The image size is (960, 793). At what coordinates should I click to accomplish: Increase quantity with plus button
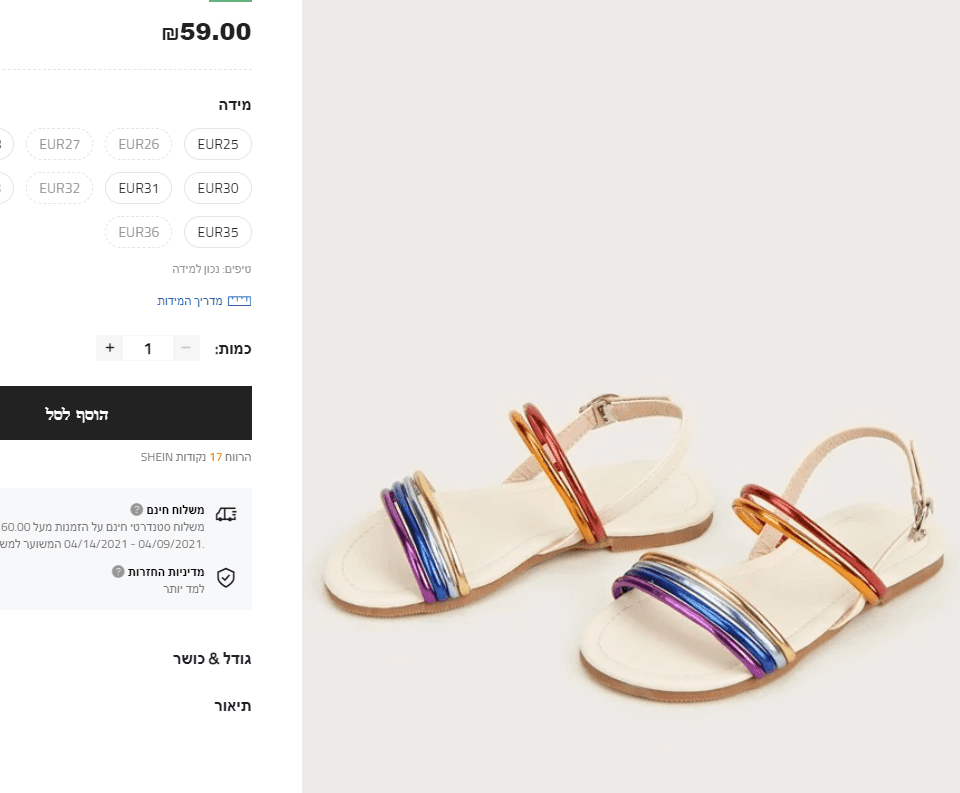[110, 348]
